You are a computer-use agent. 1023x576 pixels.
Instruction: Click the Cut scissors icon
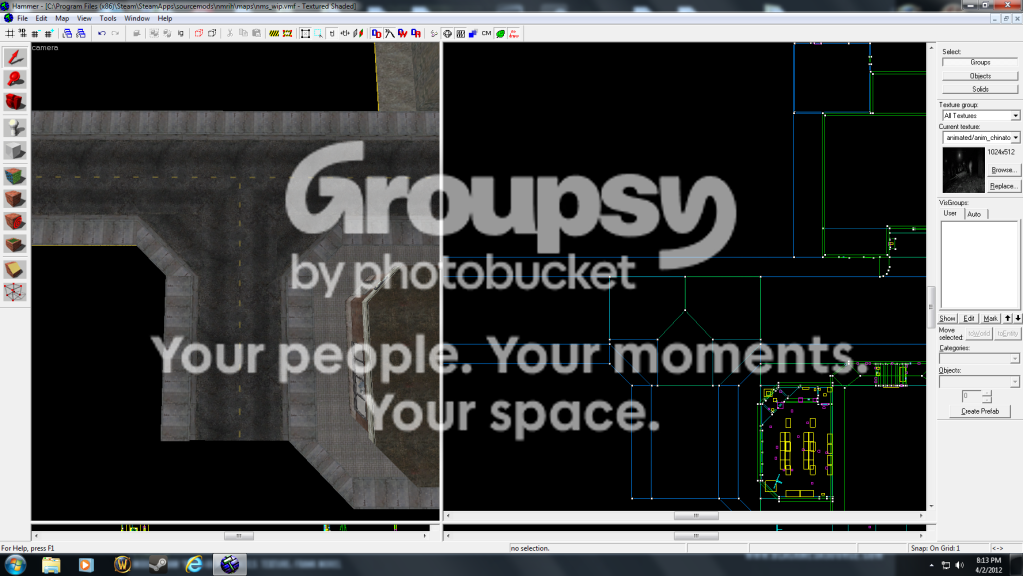229,33
